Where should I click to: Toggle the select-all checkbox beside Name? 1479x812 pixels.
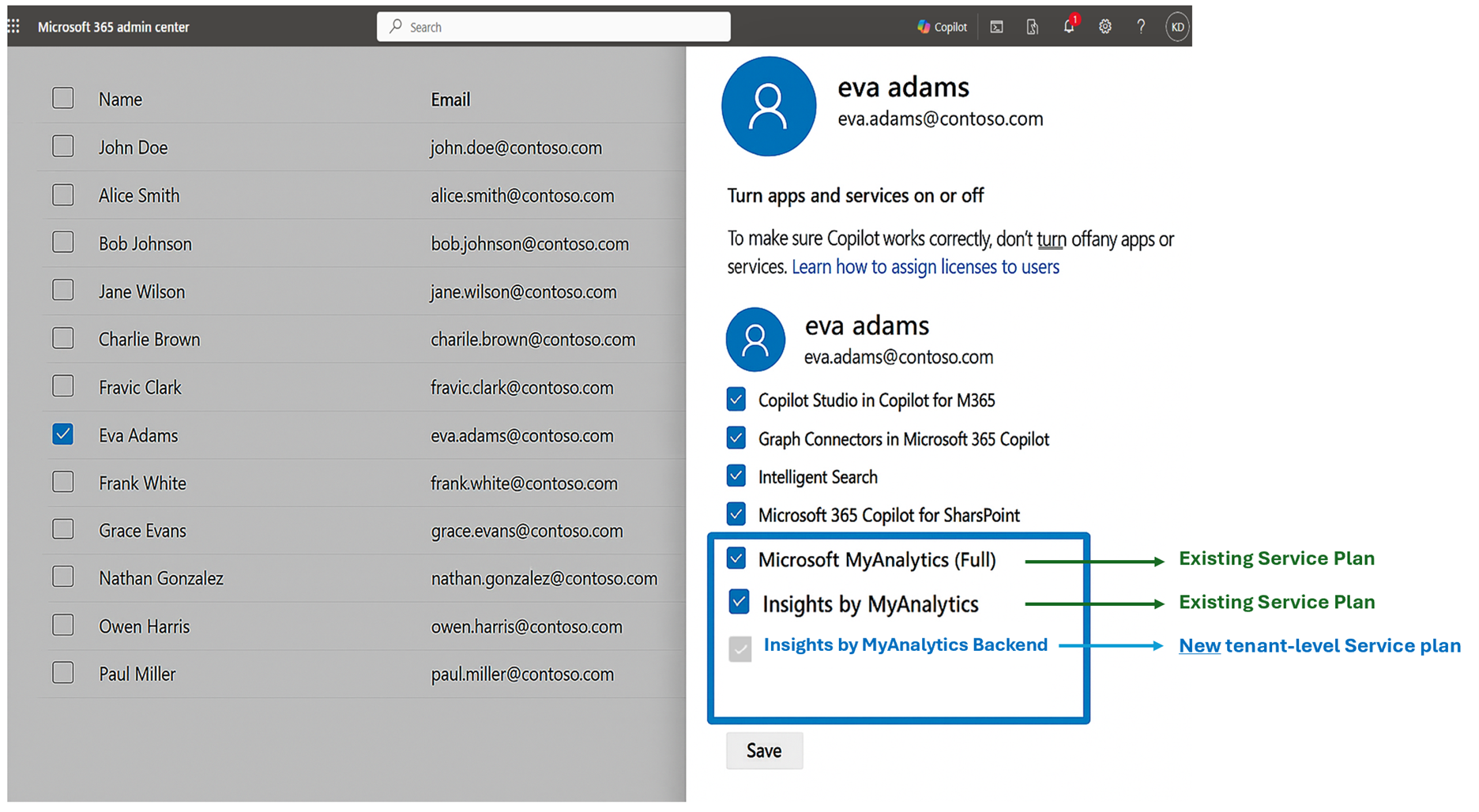click(63, 98)
